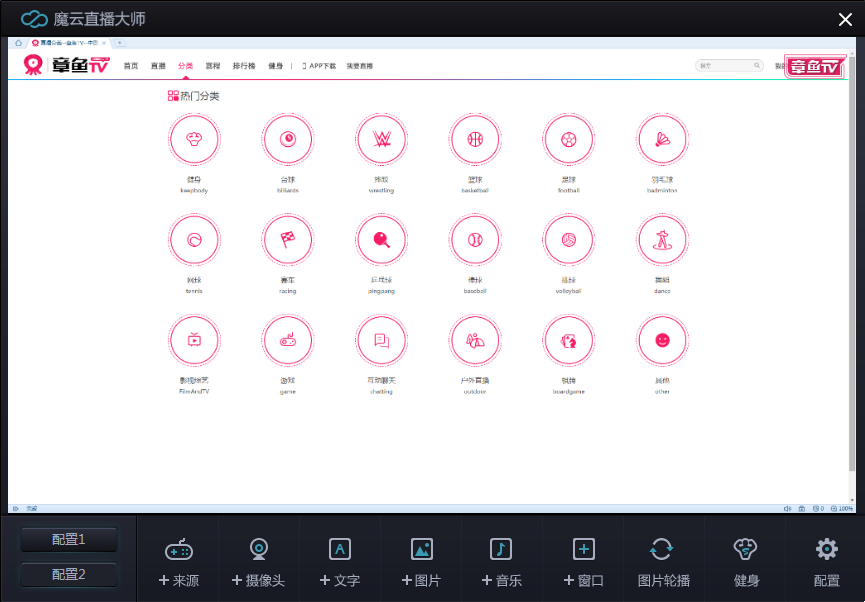Open the 健身 fitness tool
The image size is (865, 602).
point(746,550)
